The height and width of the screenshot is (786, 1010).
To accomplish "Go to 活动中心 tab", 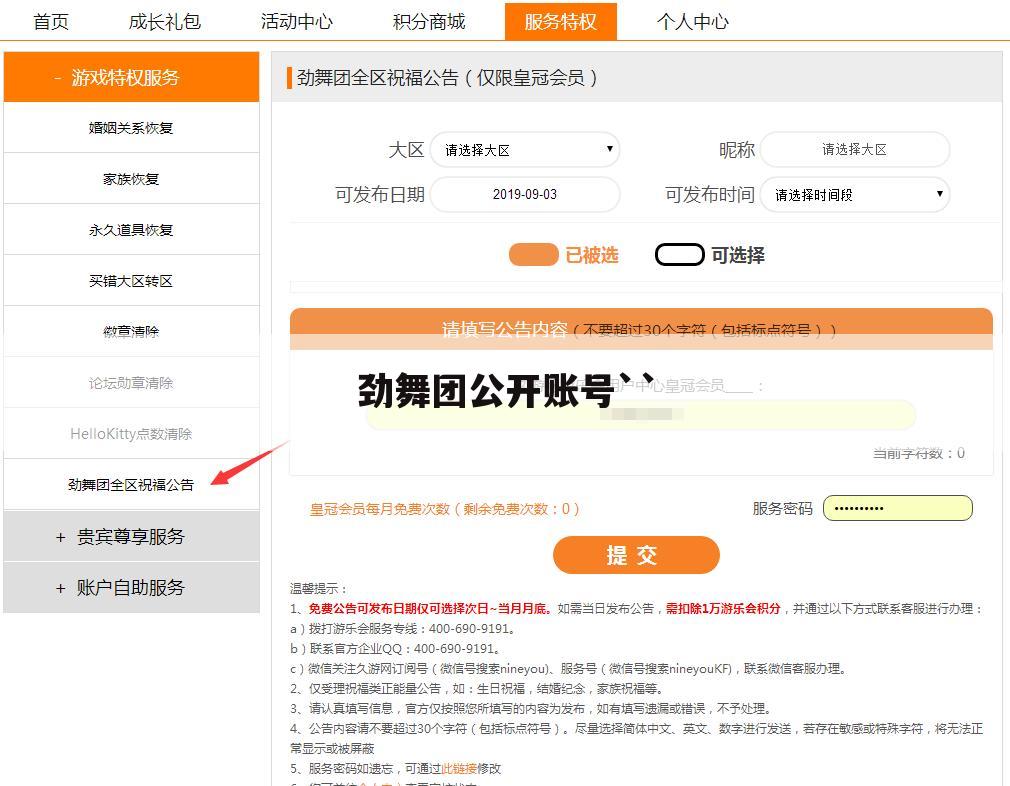I will (x=297, y=21).
